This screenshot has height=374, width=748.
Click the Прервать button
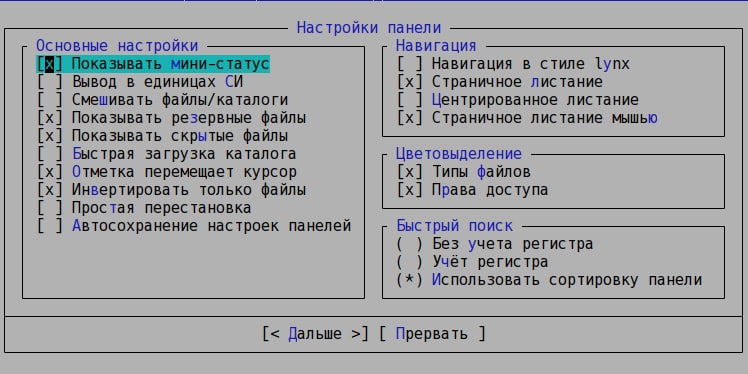click(x=432, y=334)
